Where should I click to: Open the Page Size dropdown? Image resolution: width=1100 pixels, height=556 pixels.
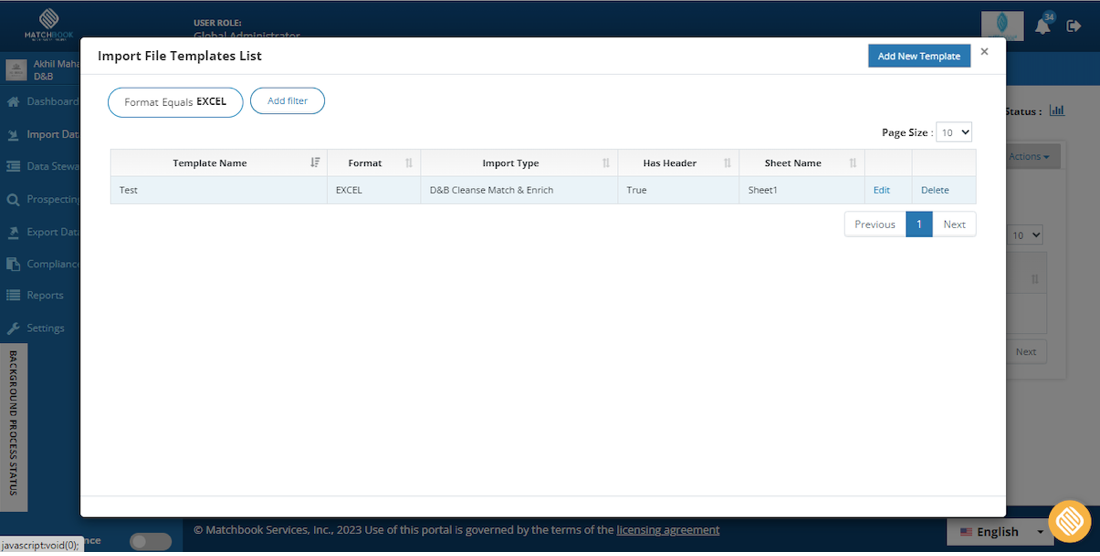tap(954, 132)
